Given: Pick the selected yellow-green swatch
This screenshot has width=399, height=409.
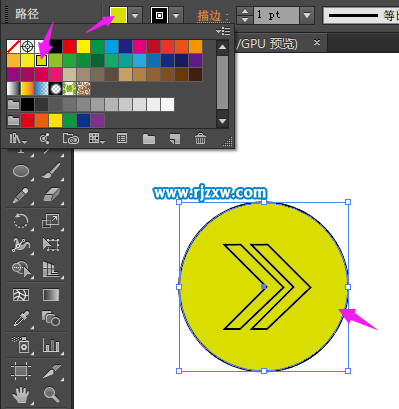Looking at the screenshot, I should (x=41, y=61).
